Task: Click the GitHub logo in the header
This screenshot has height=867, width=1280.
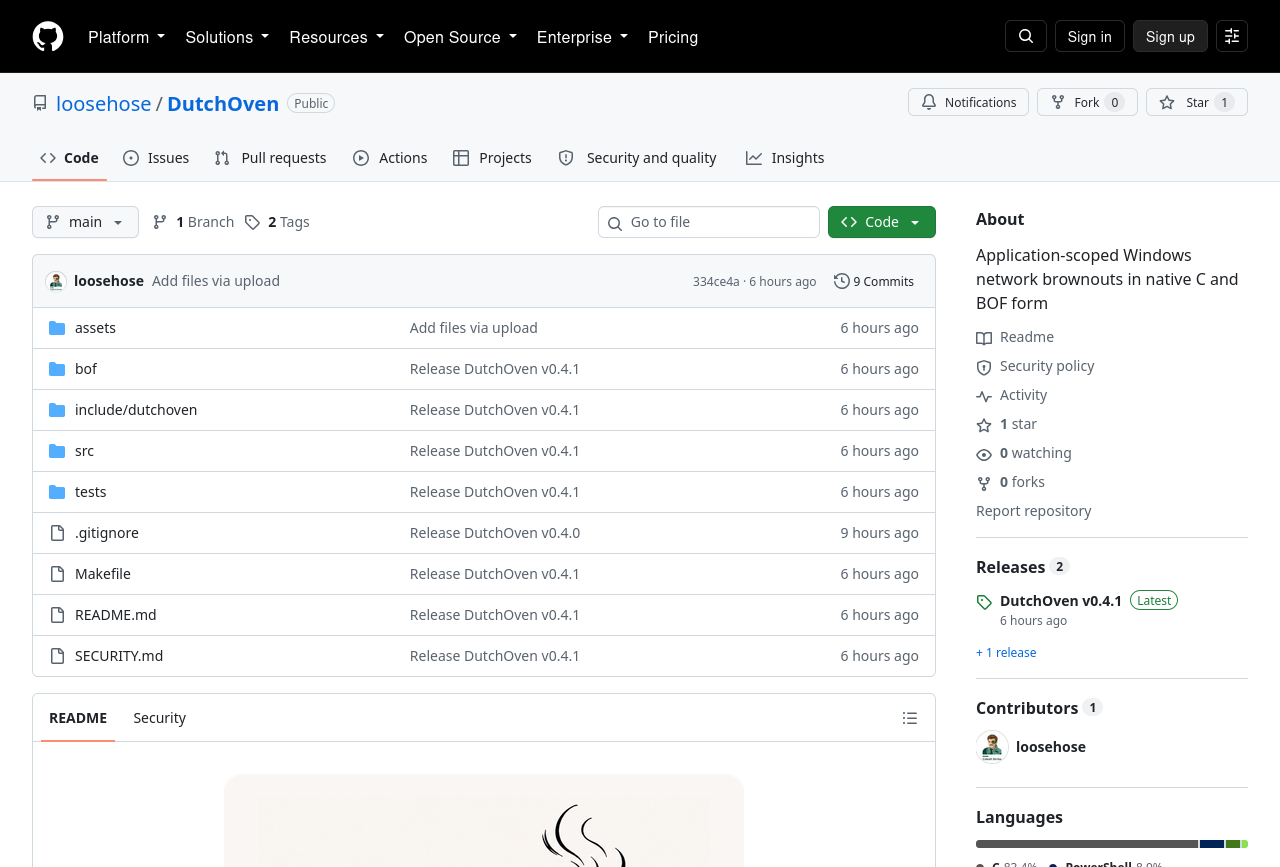Action: coord(48,37)
